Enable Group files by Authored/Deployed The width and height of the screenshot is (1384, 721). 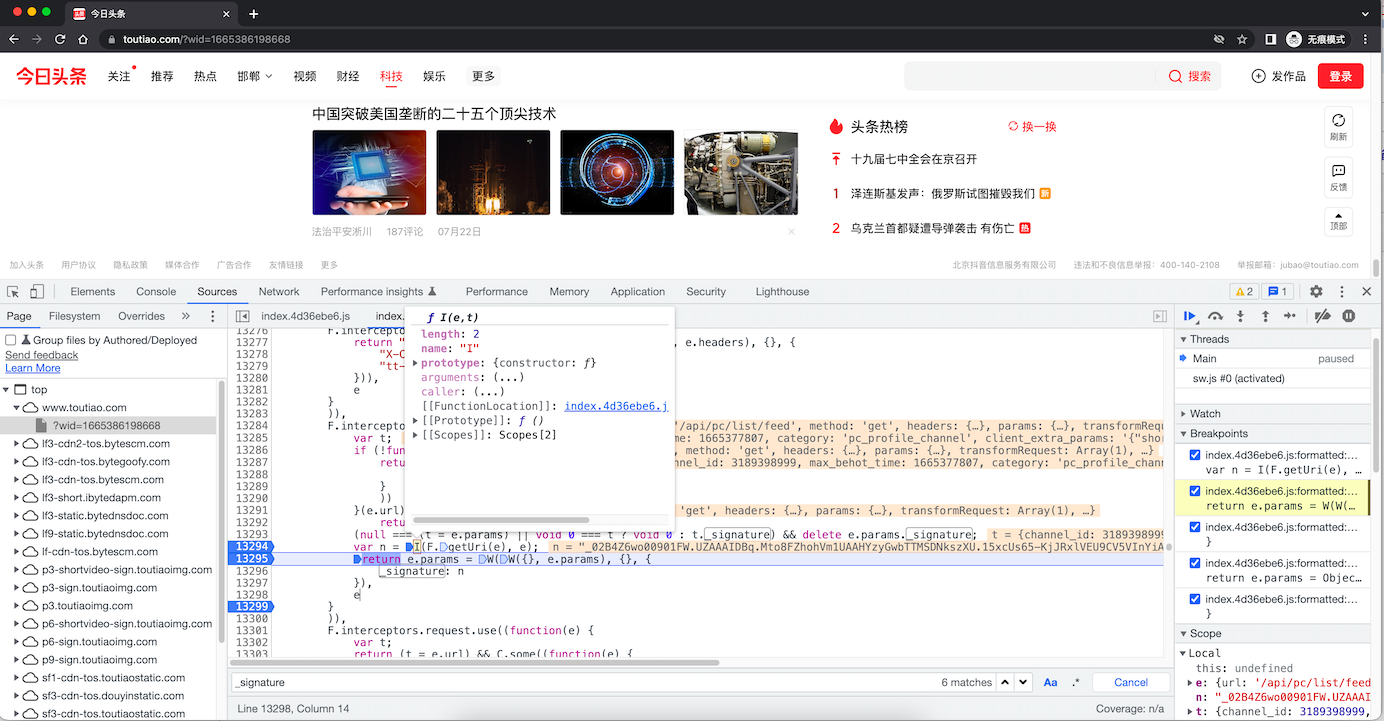point(11,340)
